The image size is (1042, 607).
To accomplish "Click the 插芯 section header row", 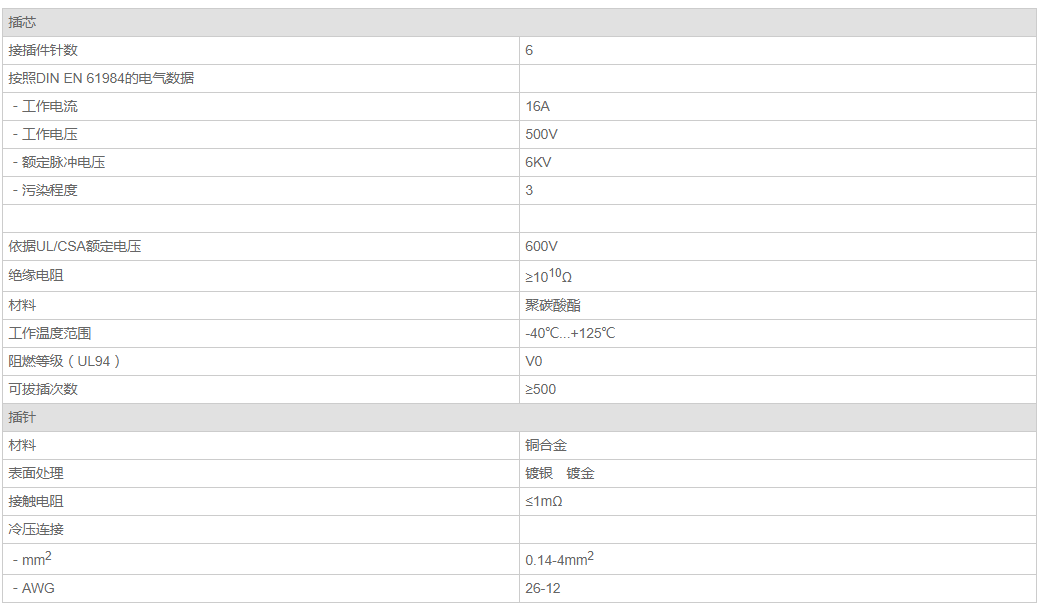I will coord(23,22).
